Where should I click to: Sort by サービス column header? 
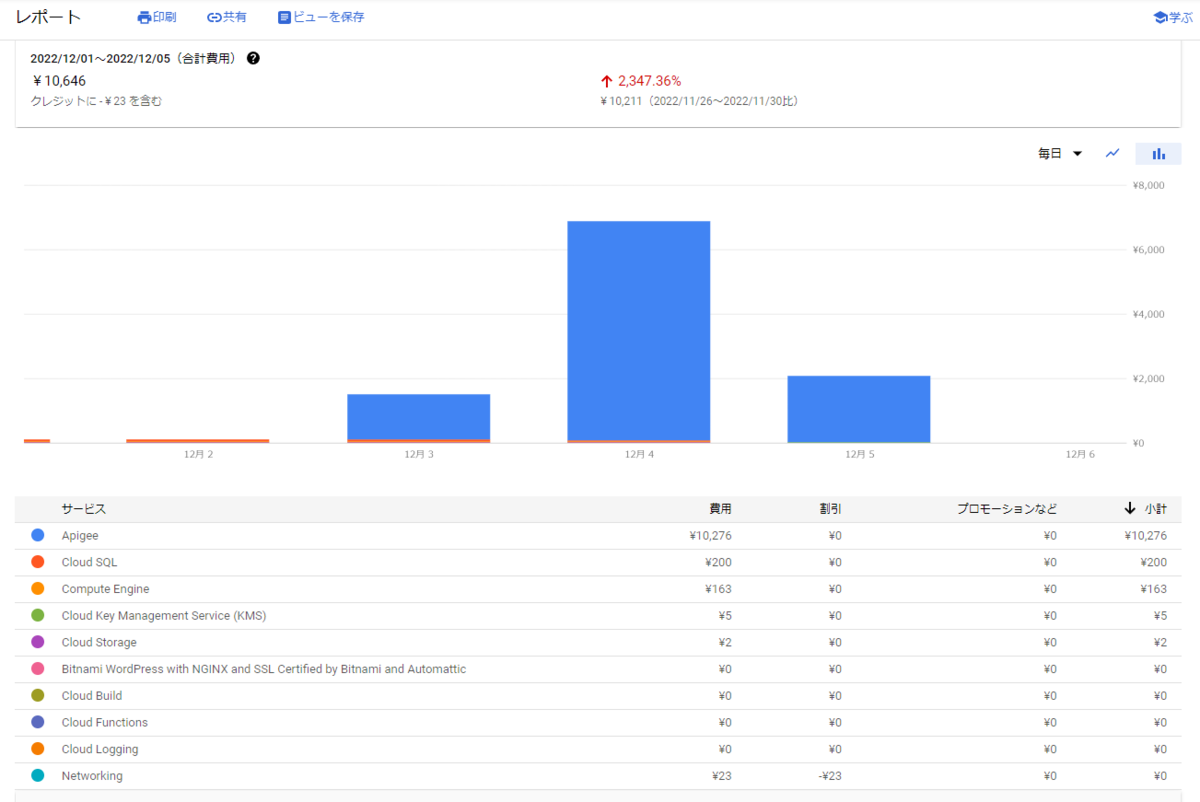click(x=83, y=509)
